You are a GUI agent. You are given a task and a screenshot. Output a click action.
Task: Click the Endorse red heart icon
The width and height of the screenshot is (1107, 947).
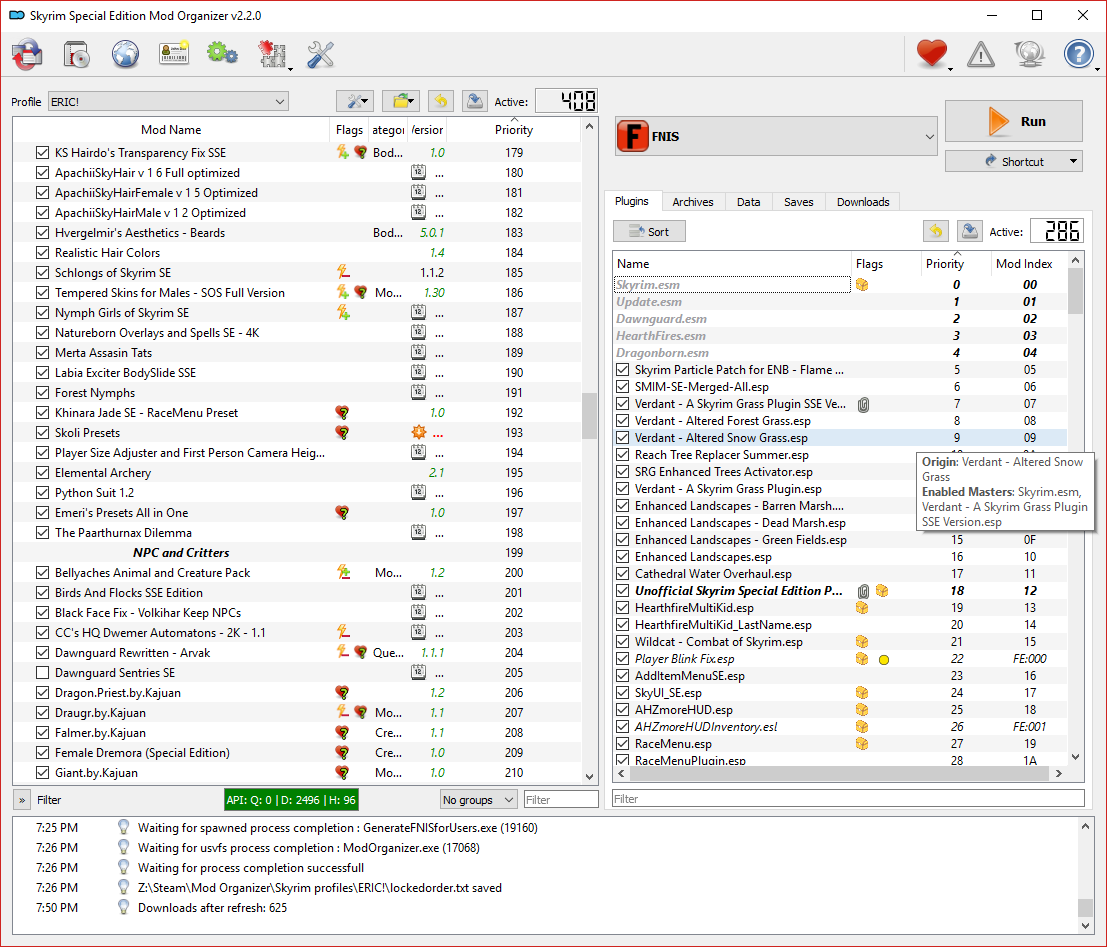(x=932, y=54)
